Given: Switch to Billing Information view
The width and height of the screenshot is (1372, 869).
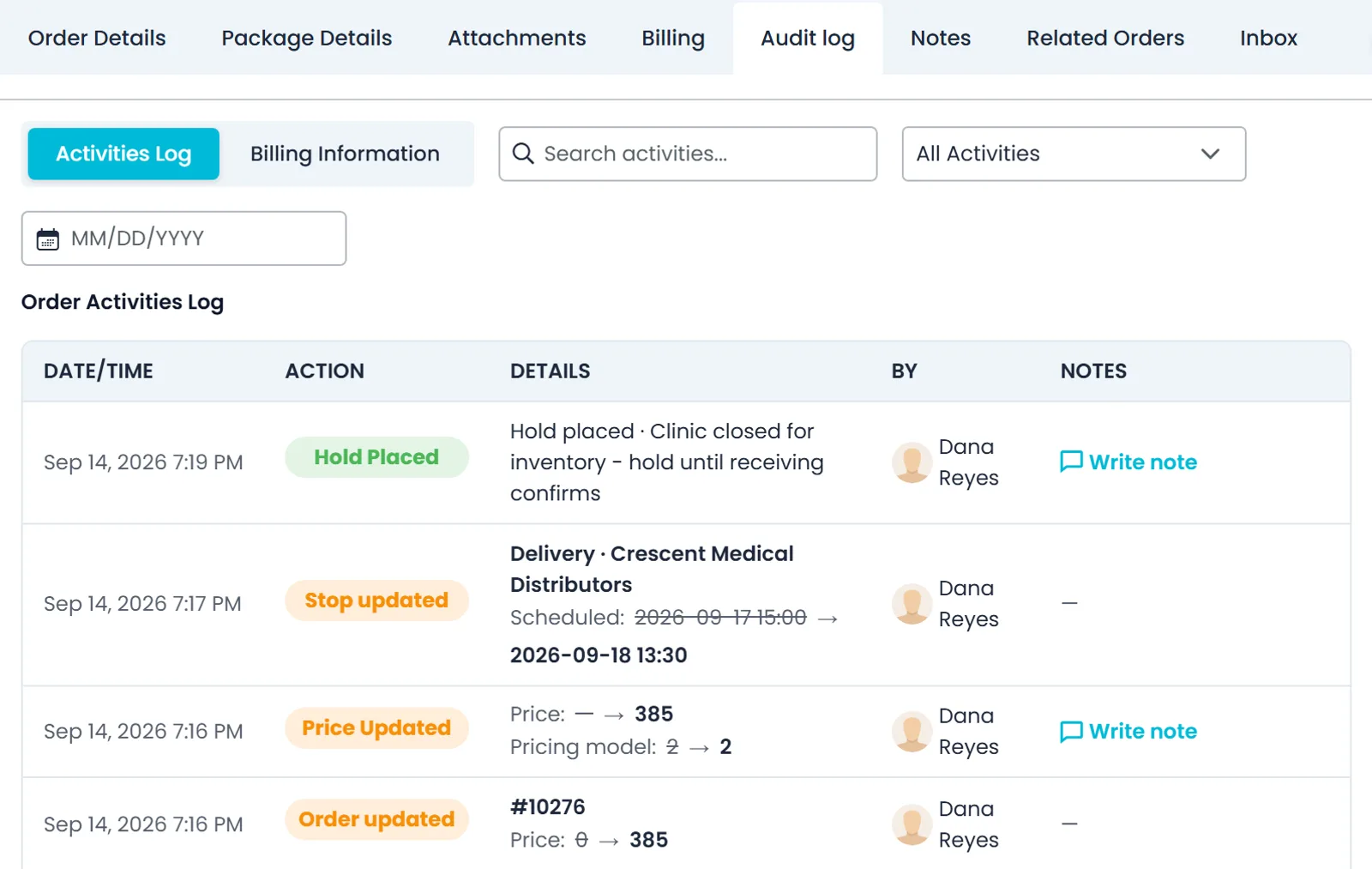Looking at the screenshot, I should pyautogui.click(x=345, y=154).
